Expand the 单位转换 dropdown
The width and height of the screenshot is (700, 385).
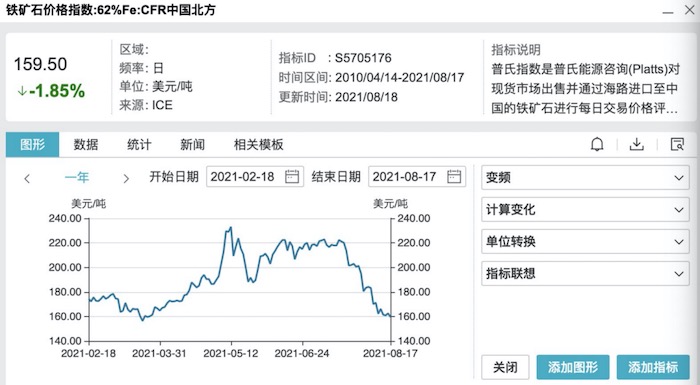click(x=585, y=242)
